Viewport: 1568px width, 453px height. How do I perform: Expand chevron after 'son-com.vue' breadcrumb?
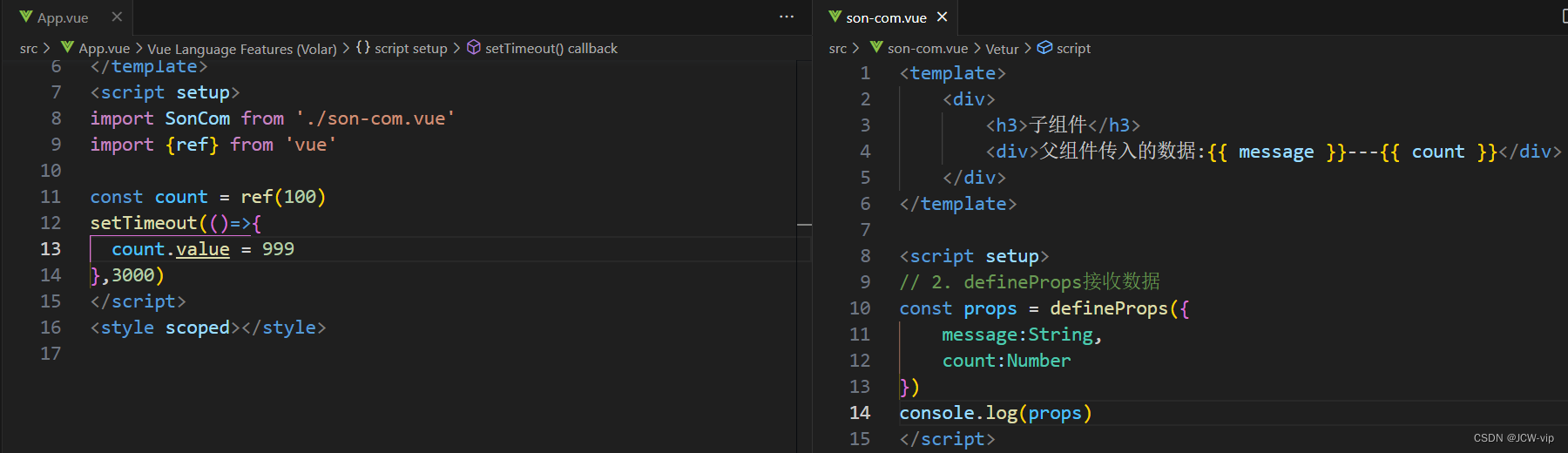pyautogui.click(x=977, y=48)
